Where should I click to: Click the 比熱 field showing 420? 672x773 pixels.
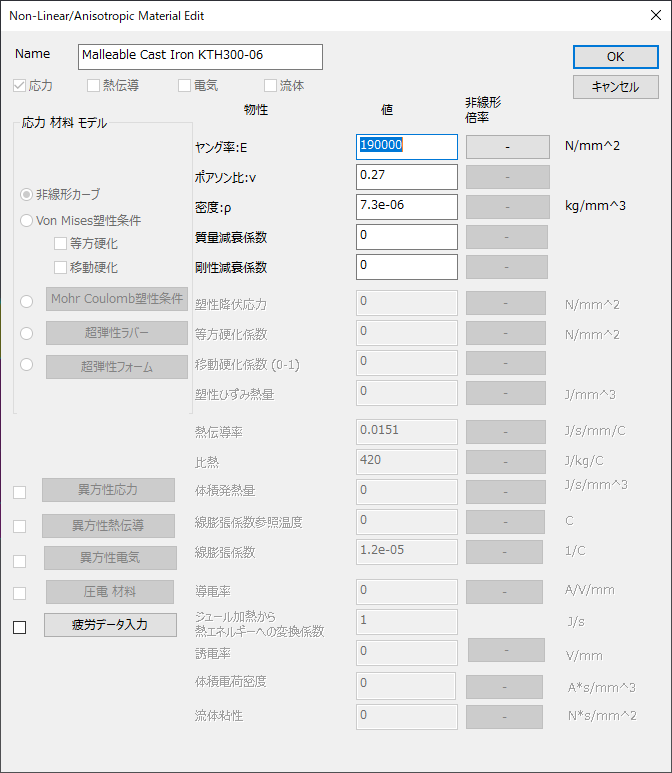click(407, 462)
